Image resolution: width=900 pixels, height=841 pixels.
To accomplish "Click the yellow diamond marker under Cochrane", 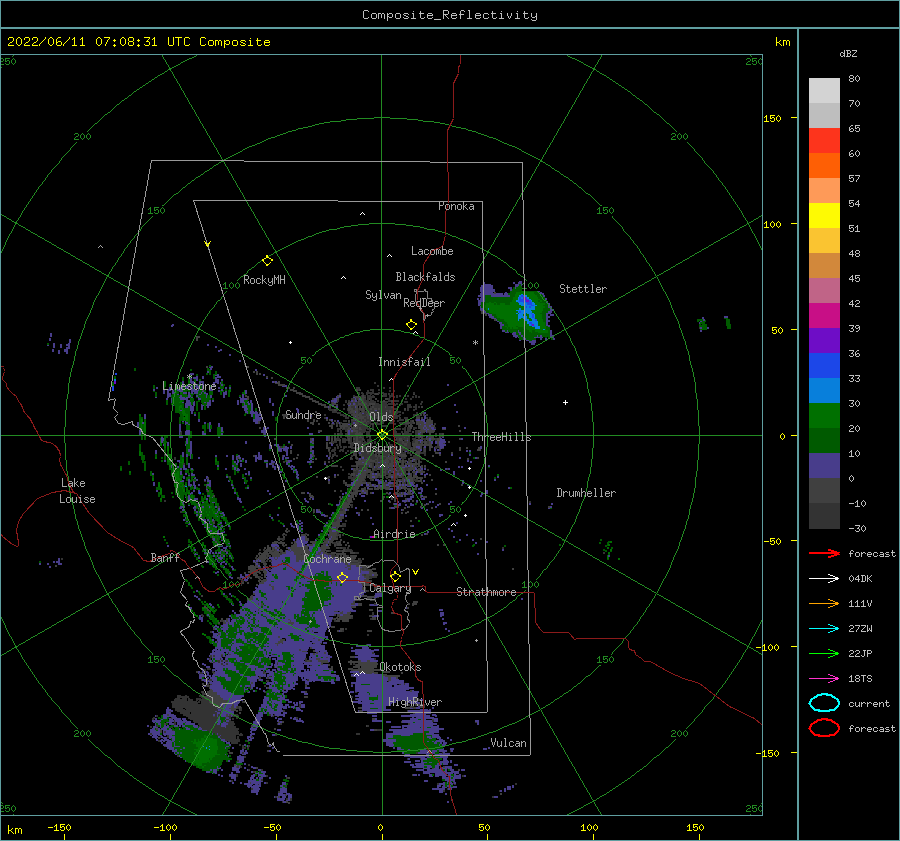I will point(342,577).
